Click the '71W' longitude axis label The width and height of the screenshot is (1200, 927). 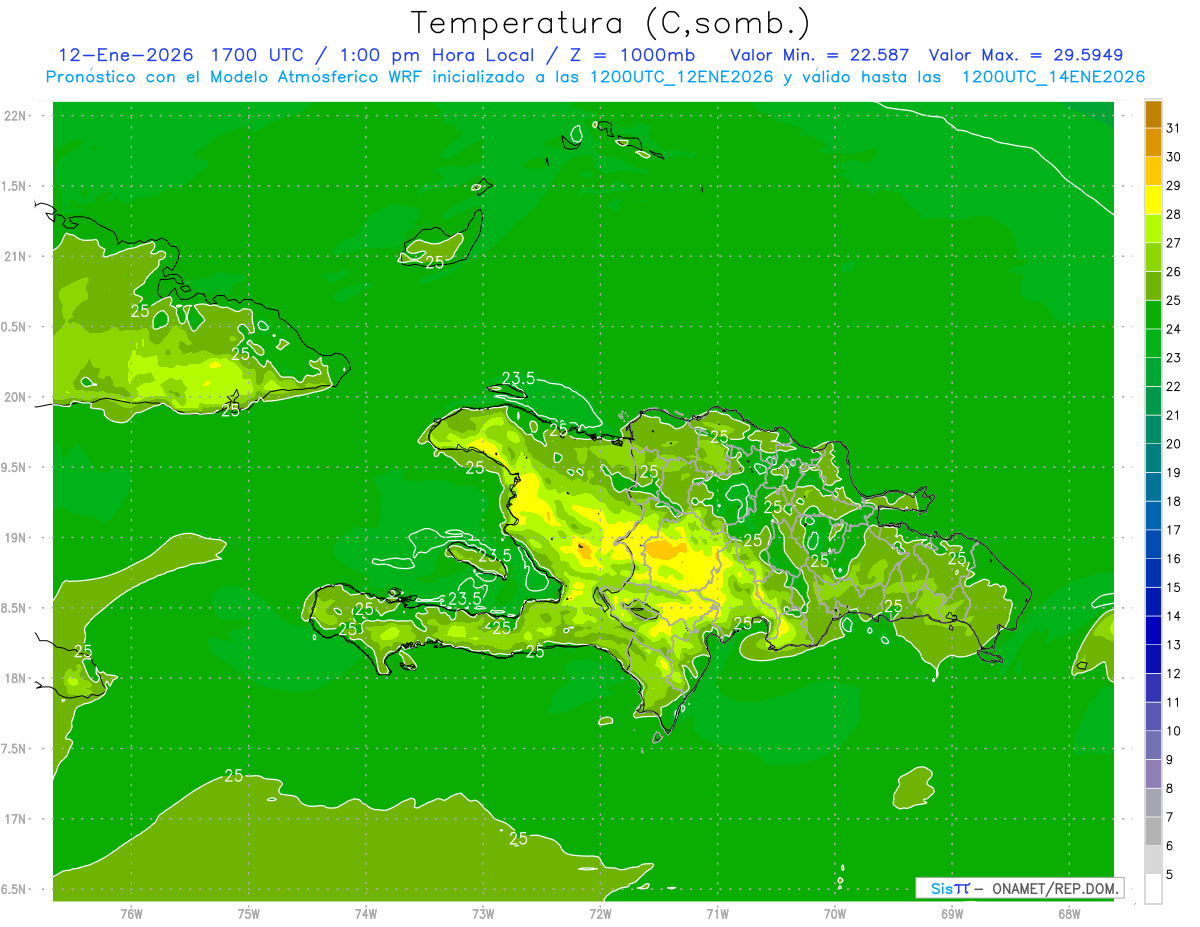point(717,913)
